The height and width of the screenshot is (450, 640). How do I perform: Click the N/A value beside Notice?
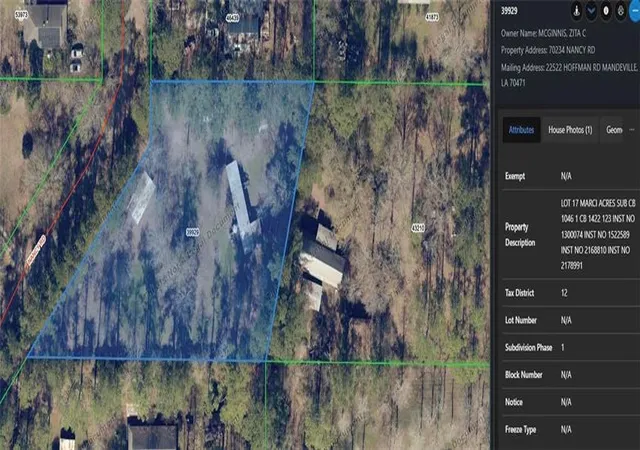point(566,402)
